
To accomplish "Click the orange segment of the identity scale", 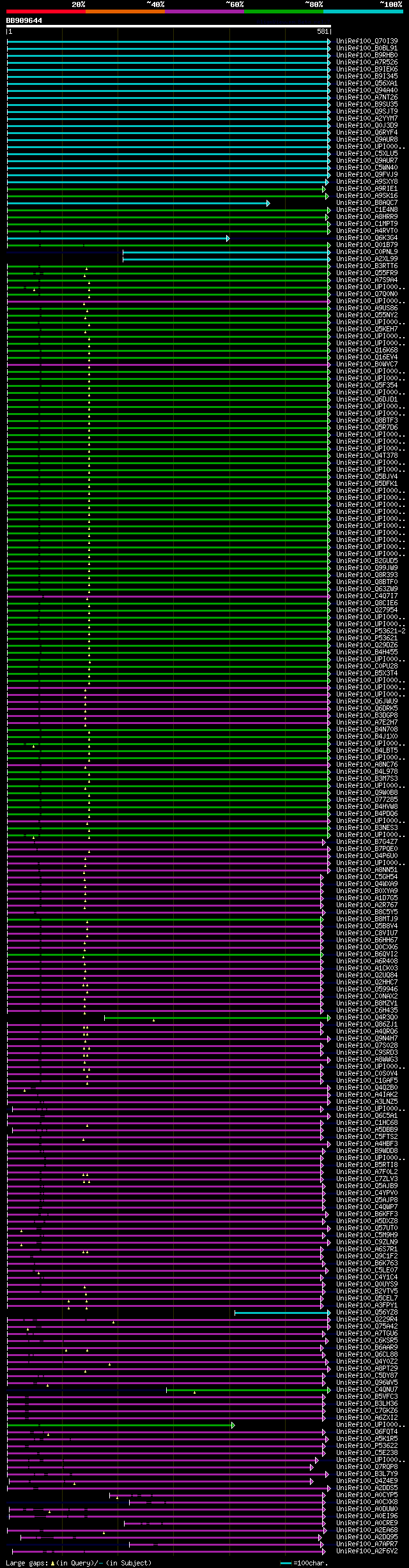I will [x=125, y=11].
